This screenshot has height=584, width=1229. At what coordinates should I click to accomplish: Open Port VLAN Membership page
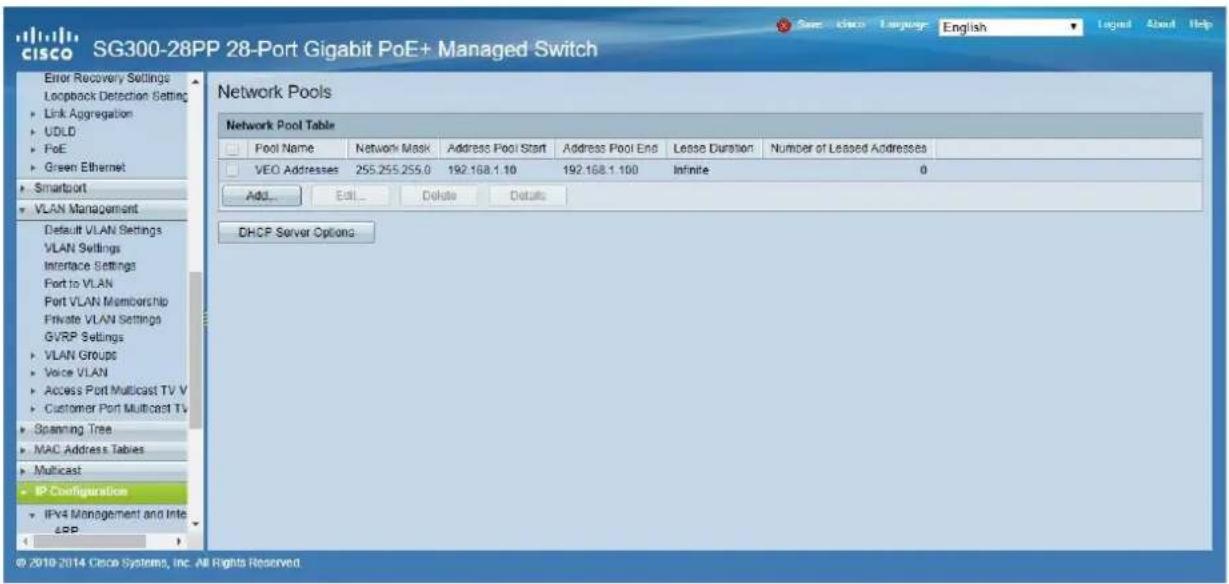[x=106, y=301]
